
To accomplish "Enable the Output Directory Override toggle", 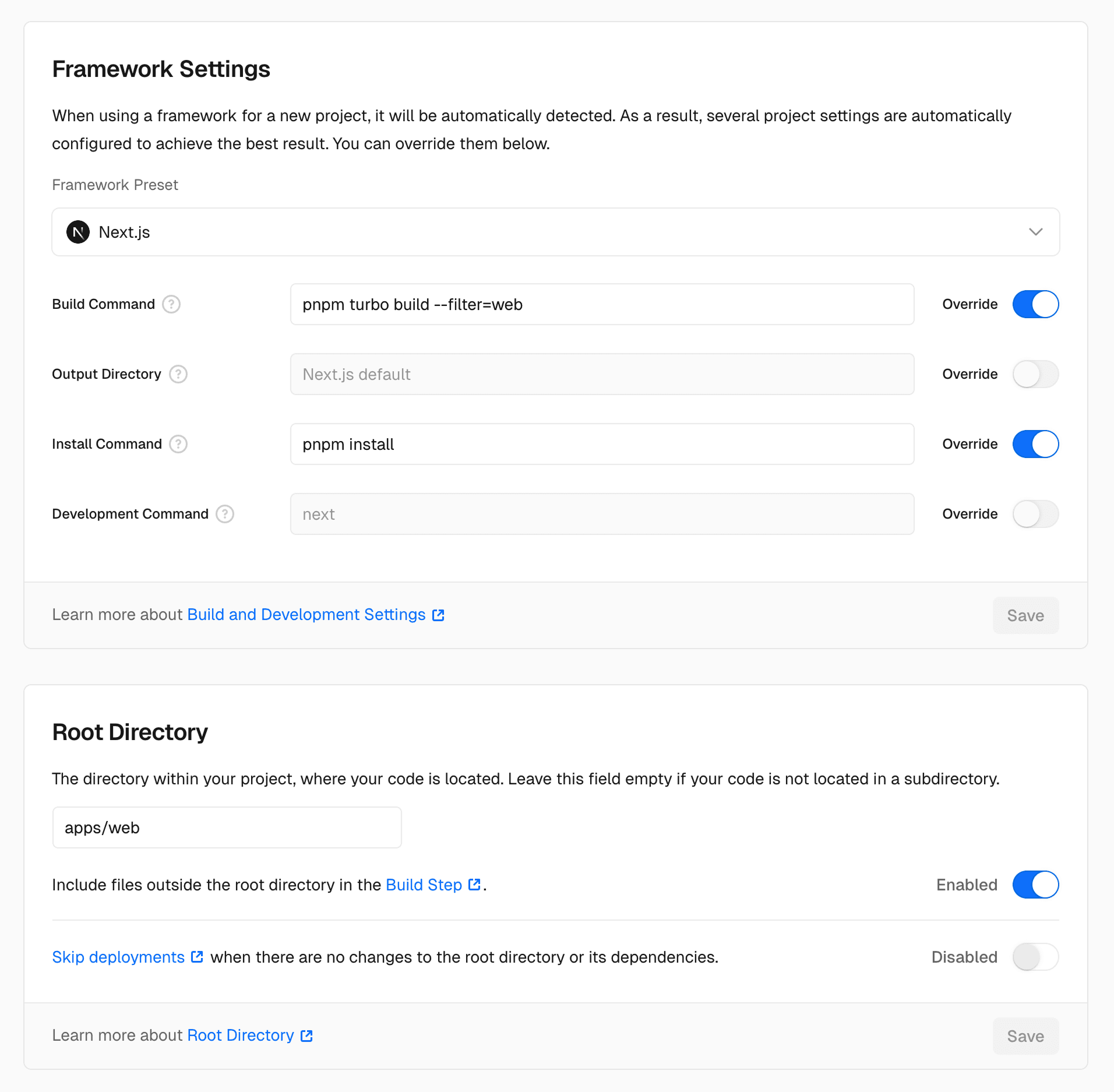I will pos(1035,374).
